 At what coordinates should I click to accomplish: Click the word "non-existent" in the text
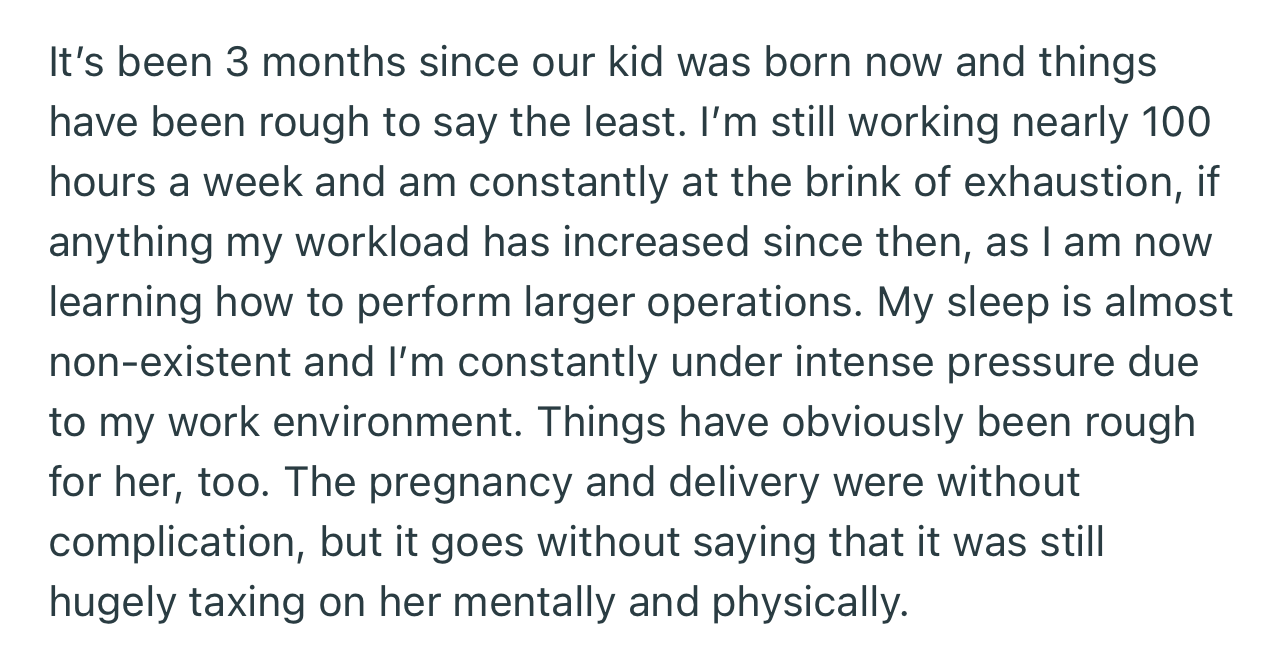(x=170, y=363)
